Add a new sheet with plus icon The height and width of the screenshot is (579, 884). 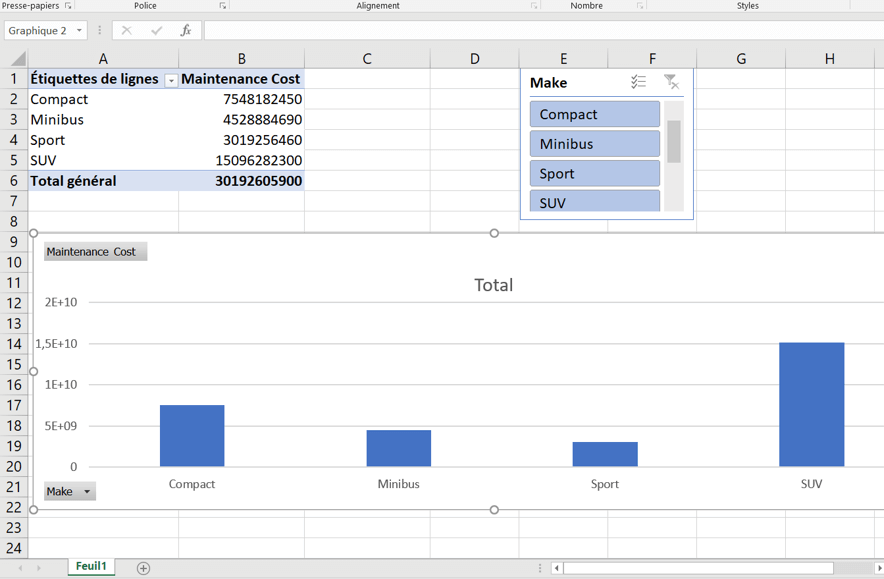[x=143, y=568]
